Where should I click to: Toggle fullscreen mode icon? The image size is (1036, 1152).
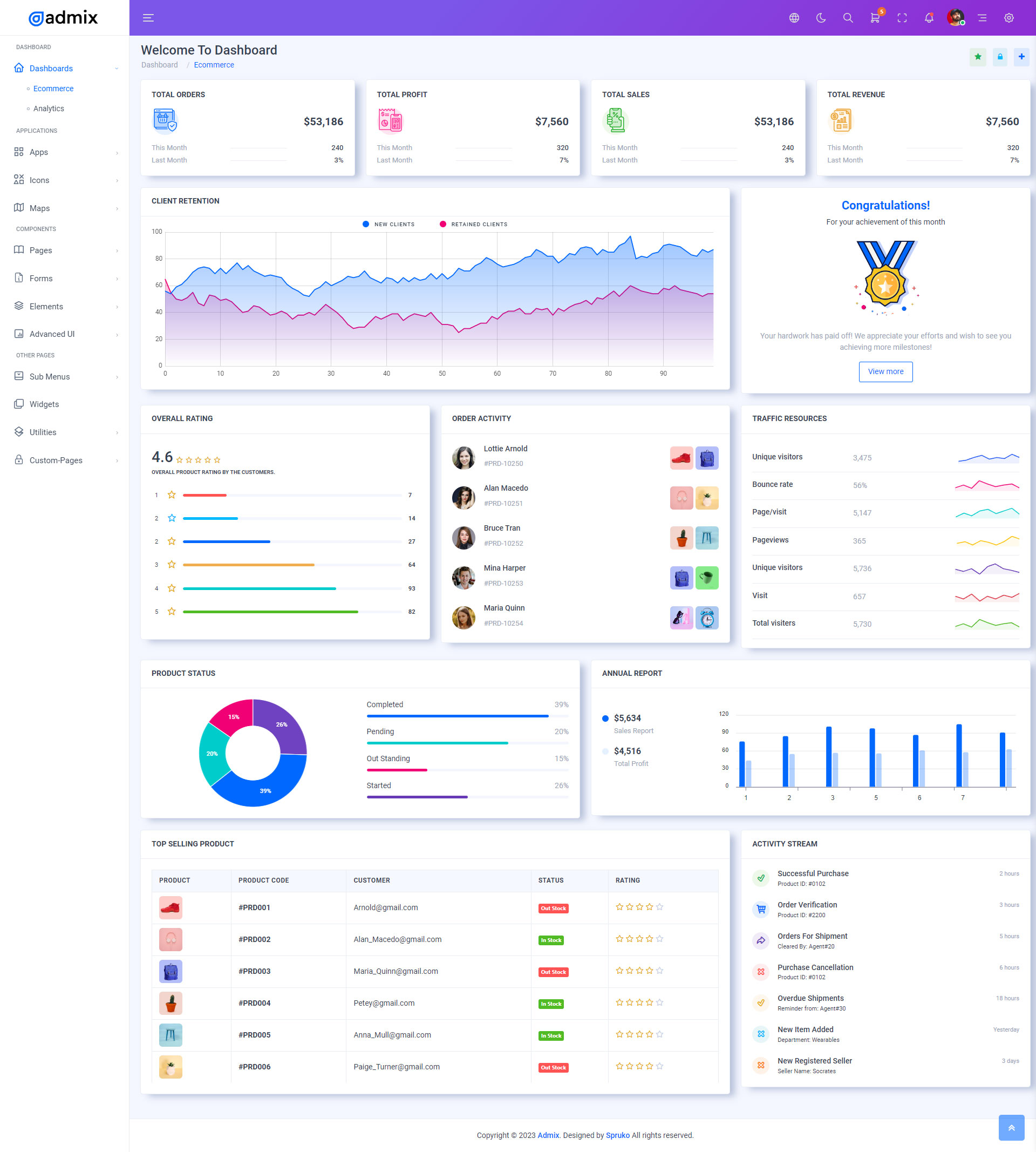(x=902, y=18)
